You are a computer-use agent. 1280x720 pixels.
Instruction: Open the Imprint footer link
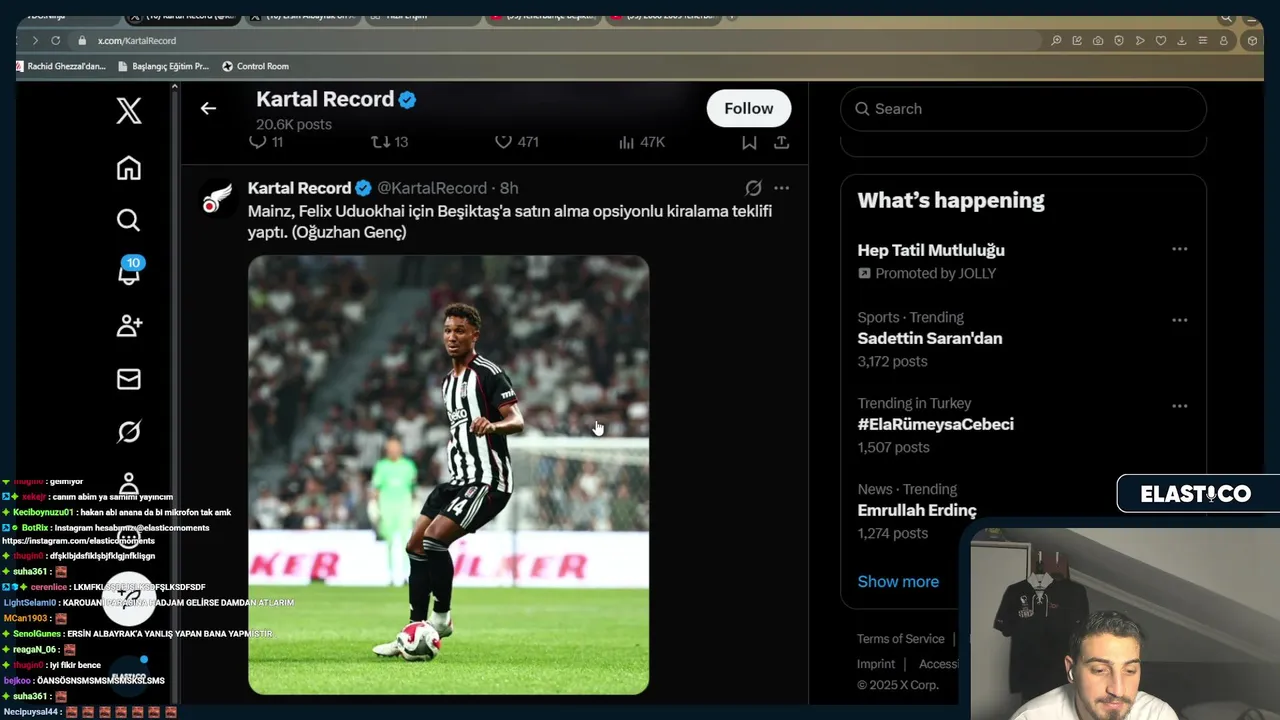[x=876, y=664]
